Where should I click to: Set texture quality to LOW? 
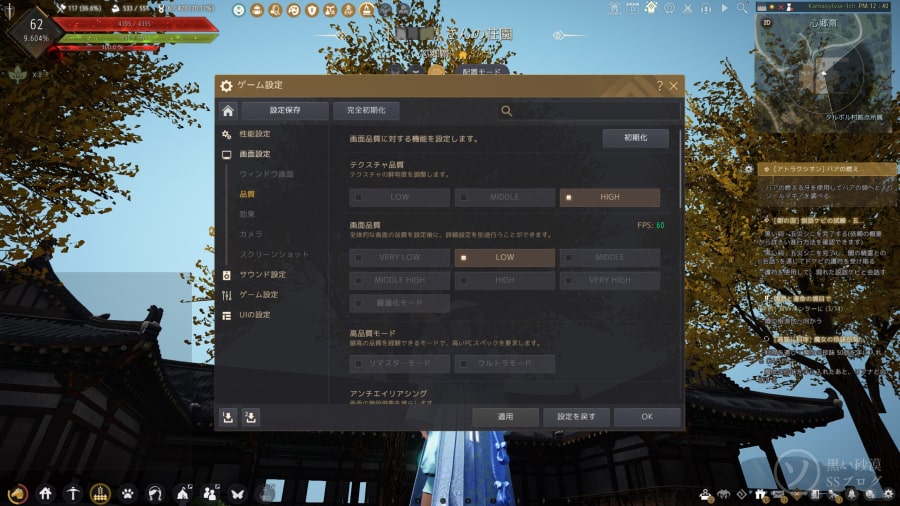pos(399,197)
